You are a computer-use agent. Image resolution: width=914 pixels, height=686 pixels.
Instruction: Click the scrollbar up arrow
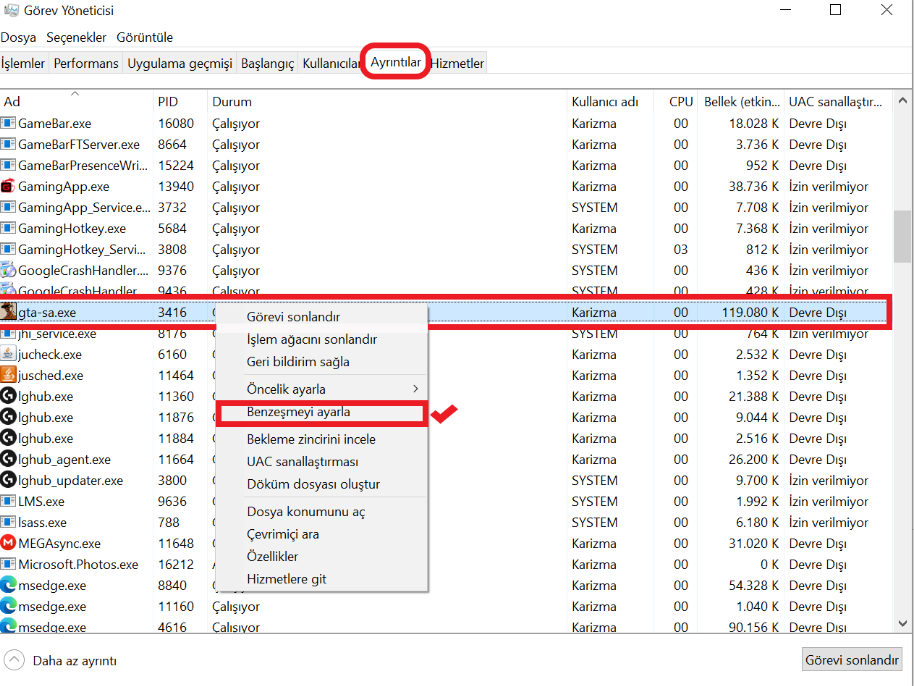coord(903,101)
